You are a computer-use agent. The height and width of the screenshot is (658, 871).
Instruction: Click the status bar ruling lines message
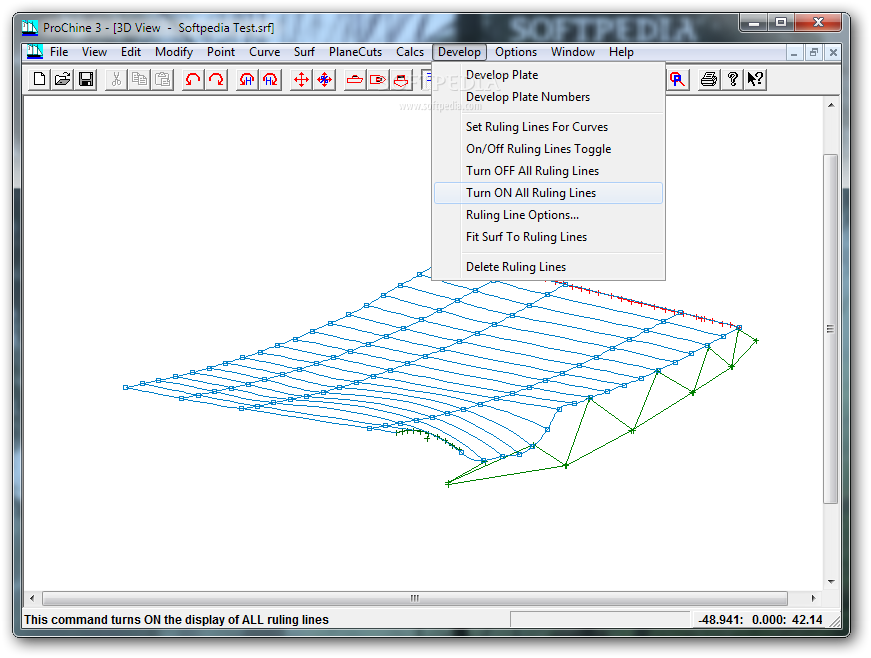click(176, 620)
